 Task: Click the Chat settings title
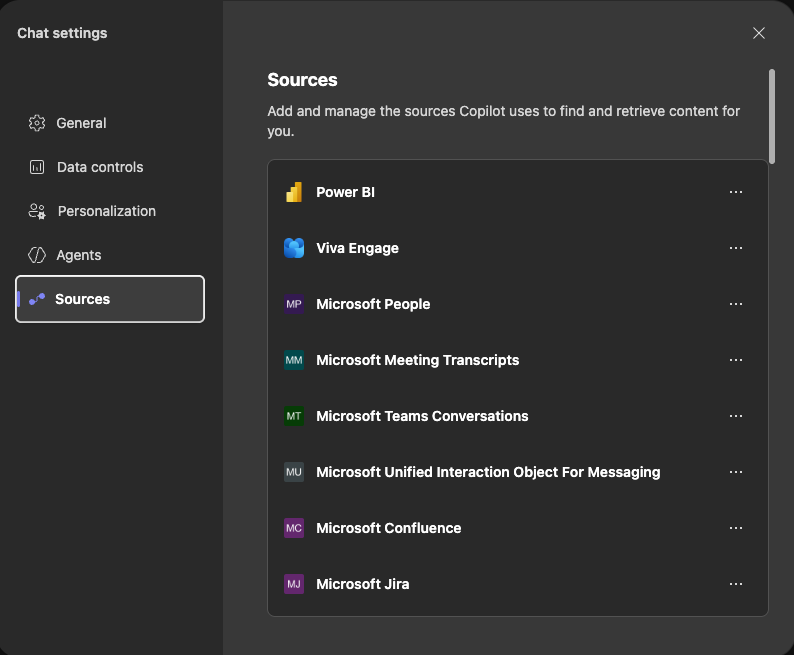[x=62, y=33]
